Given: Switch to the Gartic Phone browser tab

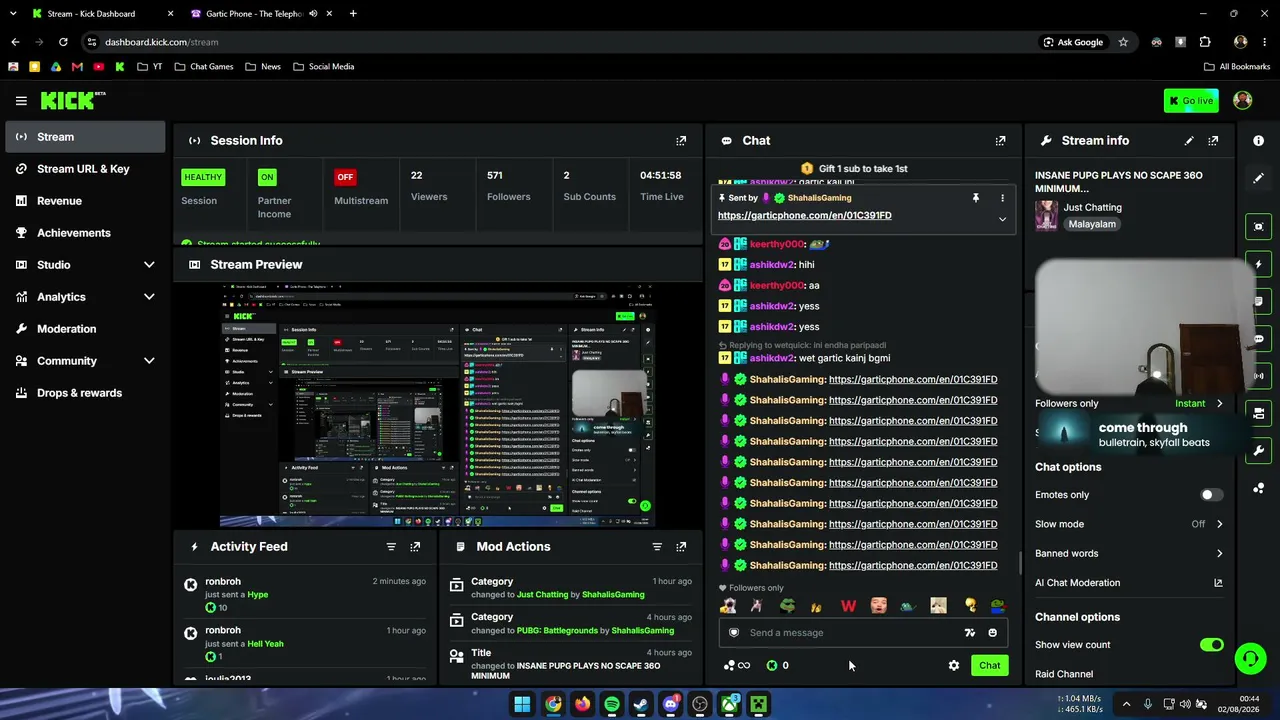Looking at the screenshot, I should [x=254, y=14].
